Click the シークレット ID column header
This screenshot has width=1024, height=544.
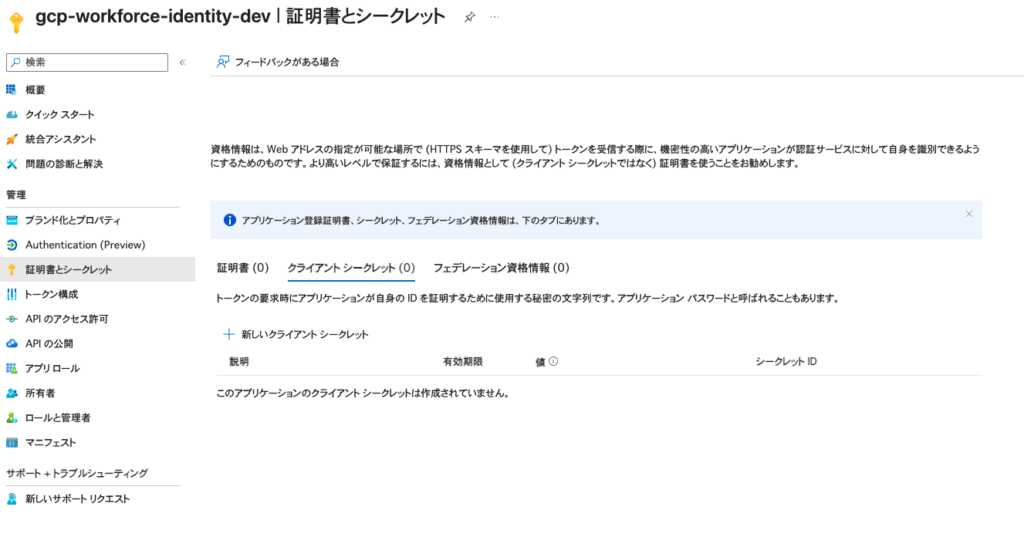point(786,362)
